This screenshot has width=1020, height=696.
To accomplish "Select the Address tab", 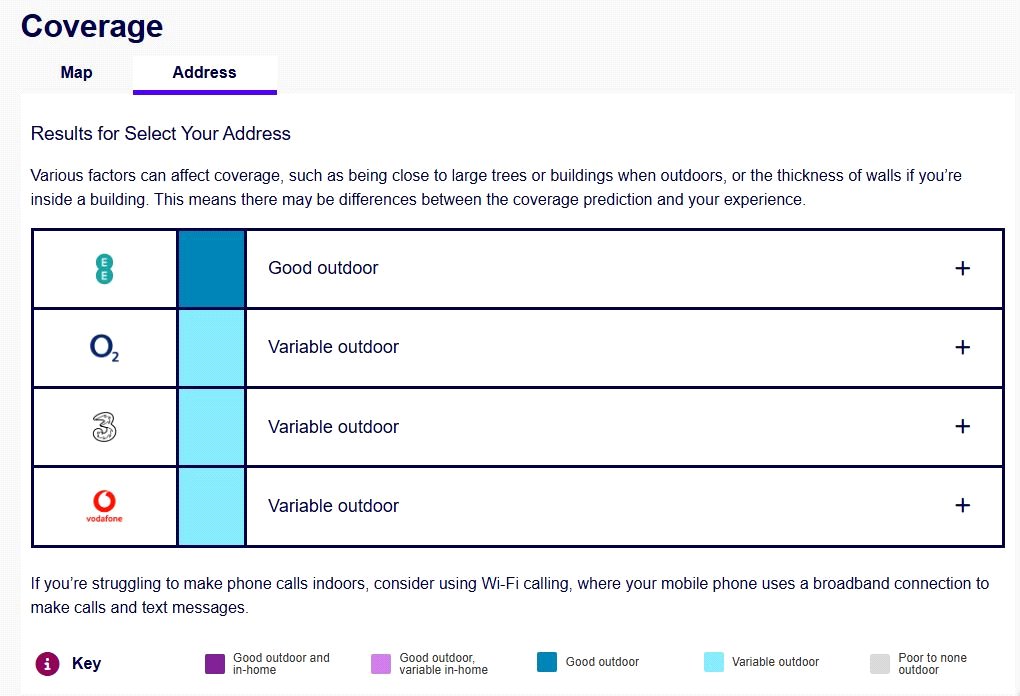I will 204,73.
